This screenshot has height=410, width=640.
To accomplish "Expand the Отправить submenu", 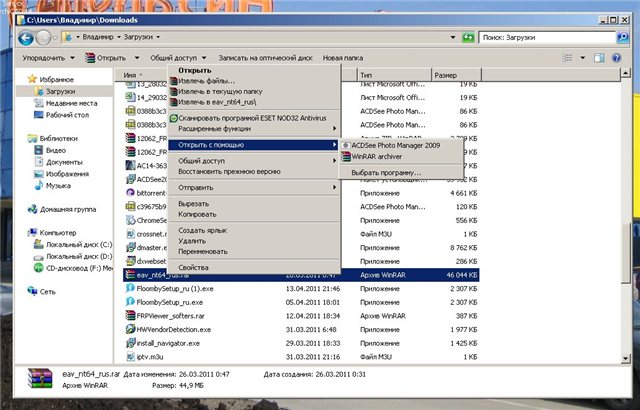I will tap(254, 188).
